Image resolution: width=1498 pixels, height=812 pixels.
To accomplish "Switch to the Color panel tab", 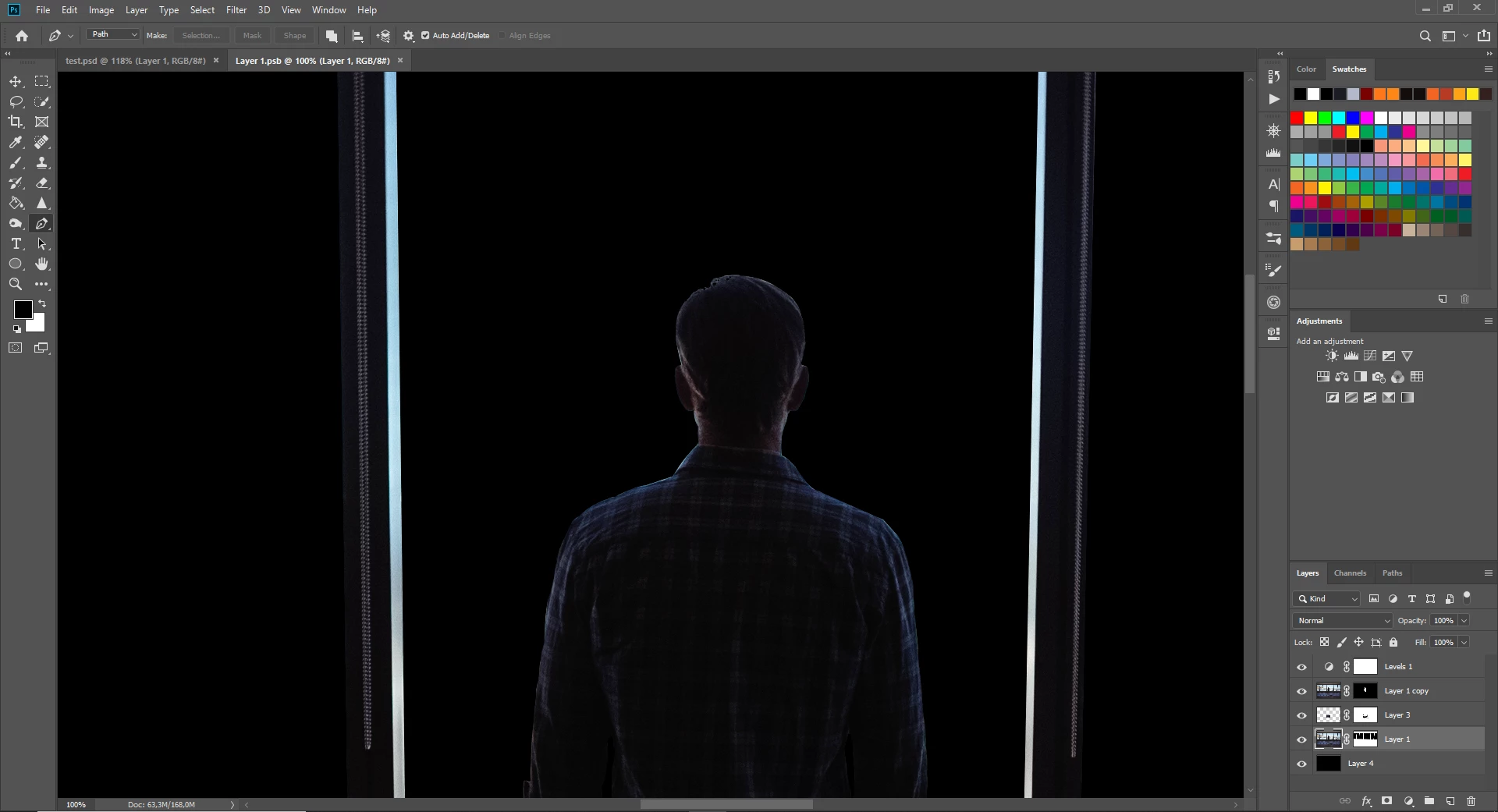I will 1306,69.
